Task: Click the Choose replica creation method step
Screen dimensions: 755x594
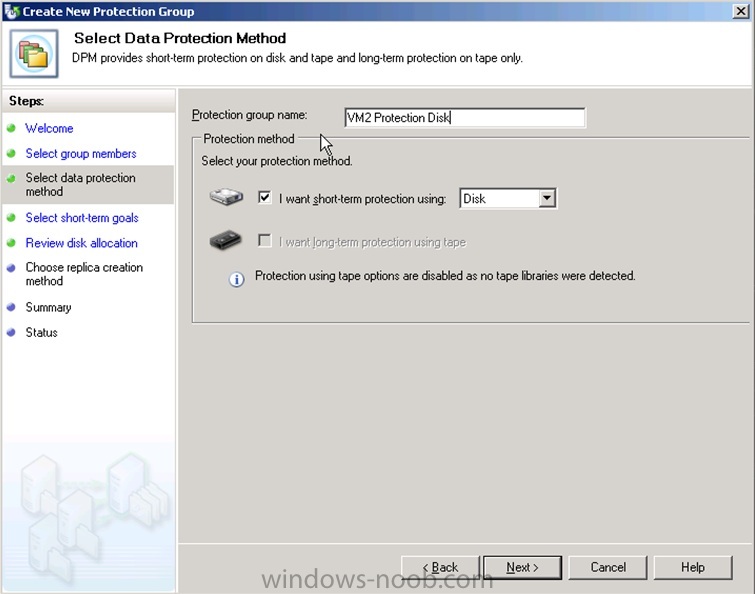Action: click(x=84, y=274)
